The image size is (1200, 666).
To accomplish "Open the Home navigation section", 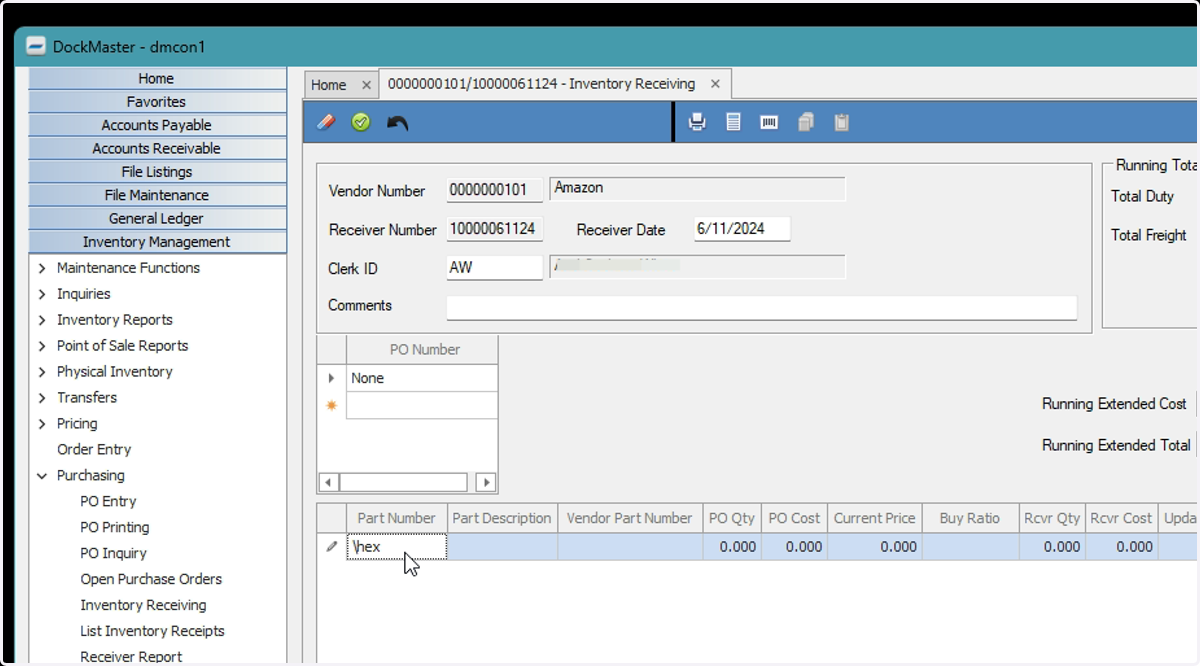I will pyautogui.click(x=157, y=78).
